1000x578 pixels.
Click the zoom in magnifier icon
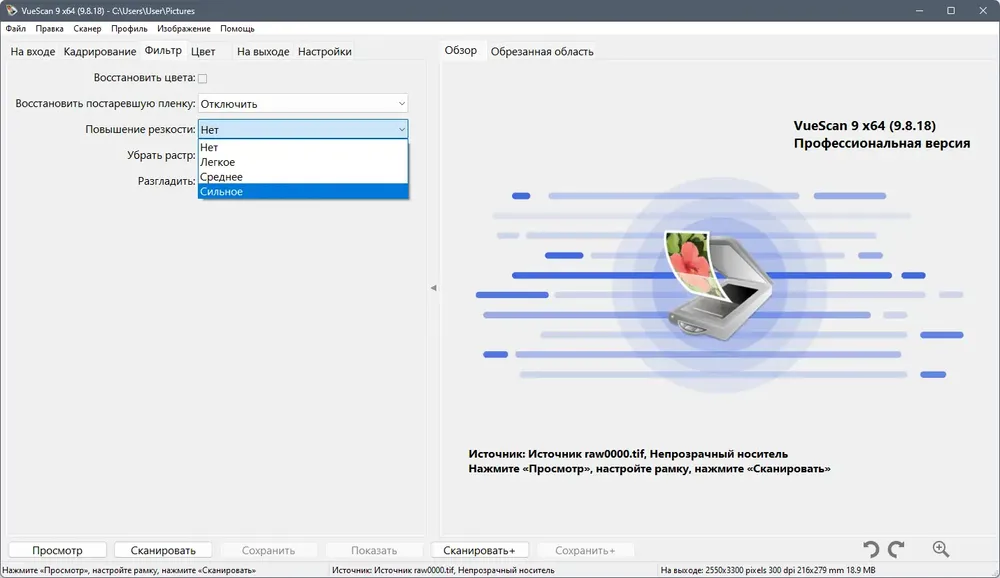click(x=940, y=549)
